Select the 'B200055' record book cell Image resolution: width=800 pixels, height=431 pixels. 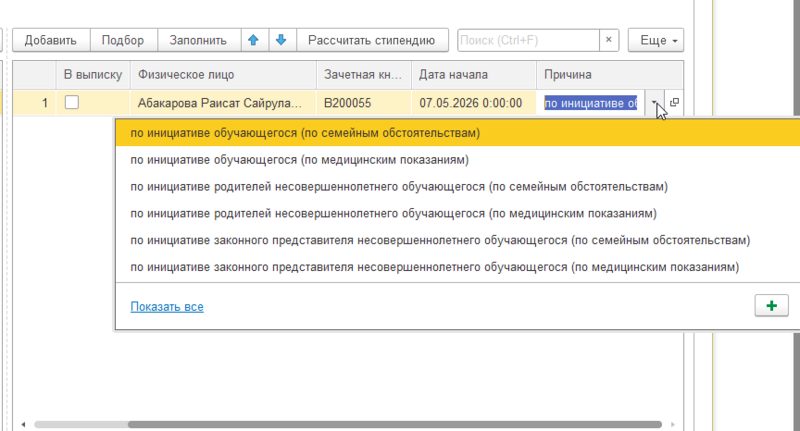tap(364, 103)
